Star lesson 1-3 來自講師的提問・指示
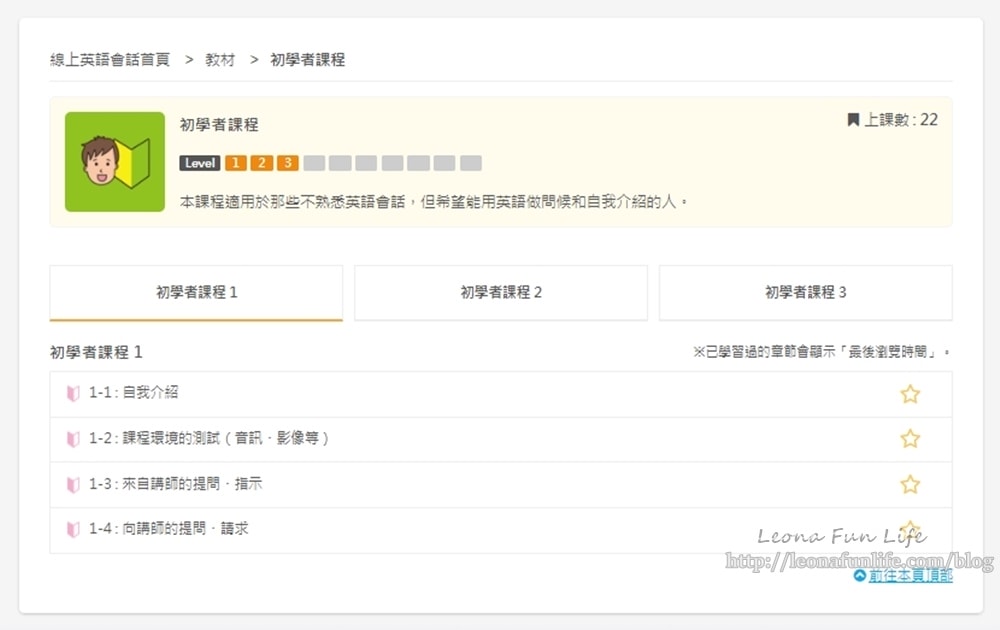The height and width of the screenshot is (630, 1000). coord(909,484)
